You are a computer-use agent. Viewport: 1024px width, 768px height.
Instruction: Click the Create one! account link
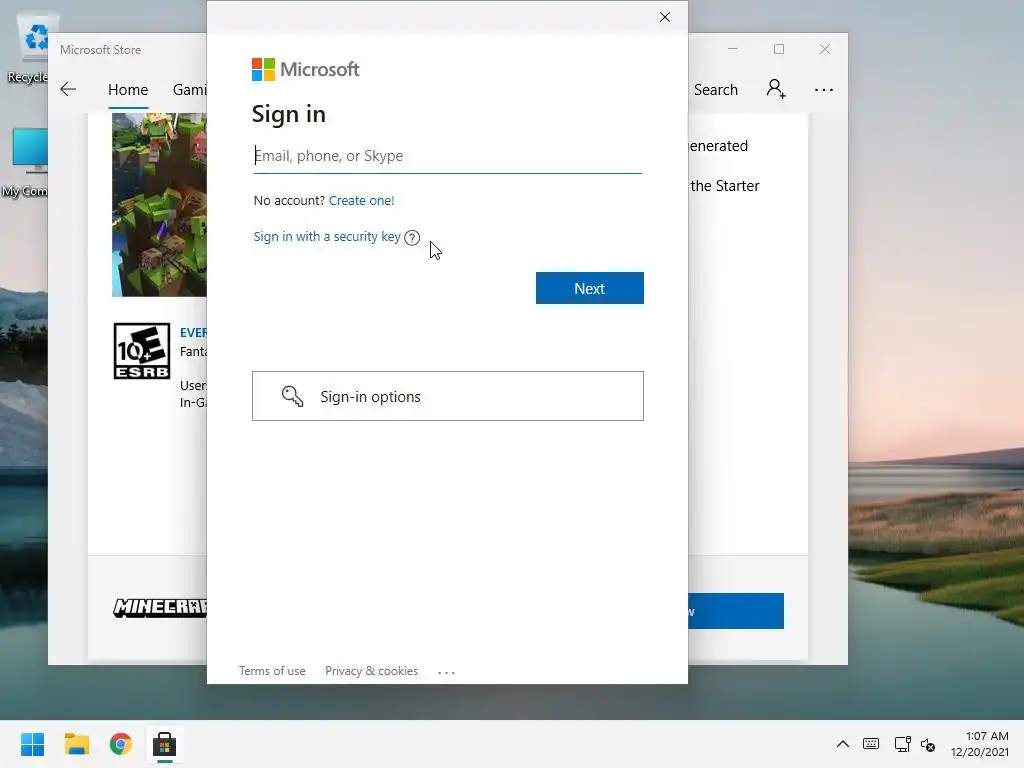click(x=361, y=200)
